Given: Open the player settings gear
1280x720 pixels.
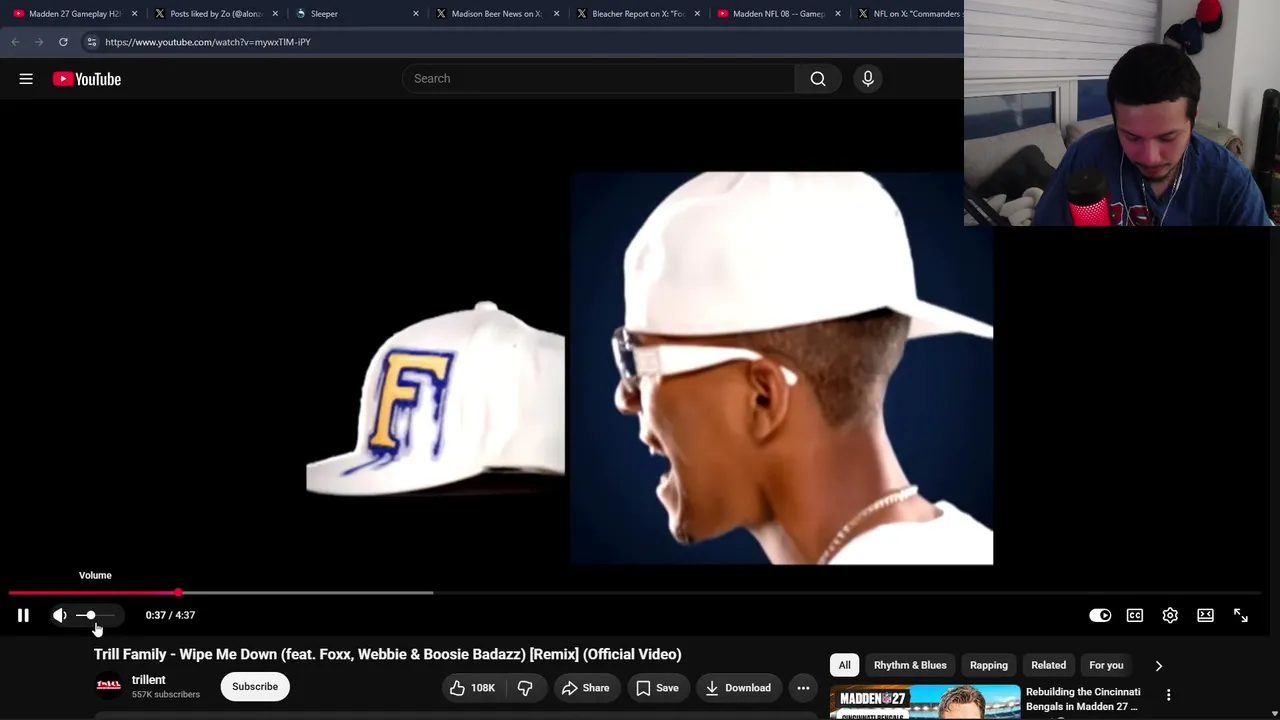Looking at the screenshot, I should tap(1170, 615).
